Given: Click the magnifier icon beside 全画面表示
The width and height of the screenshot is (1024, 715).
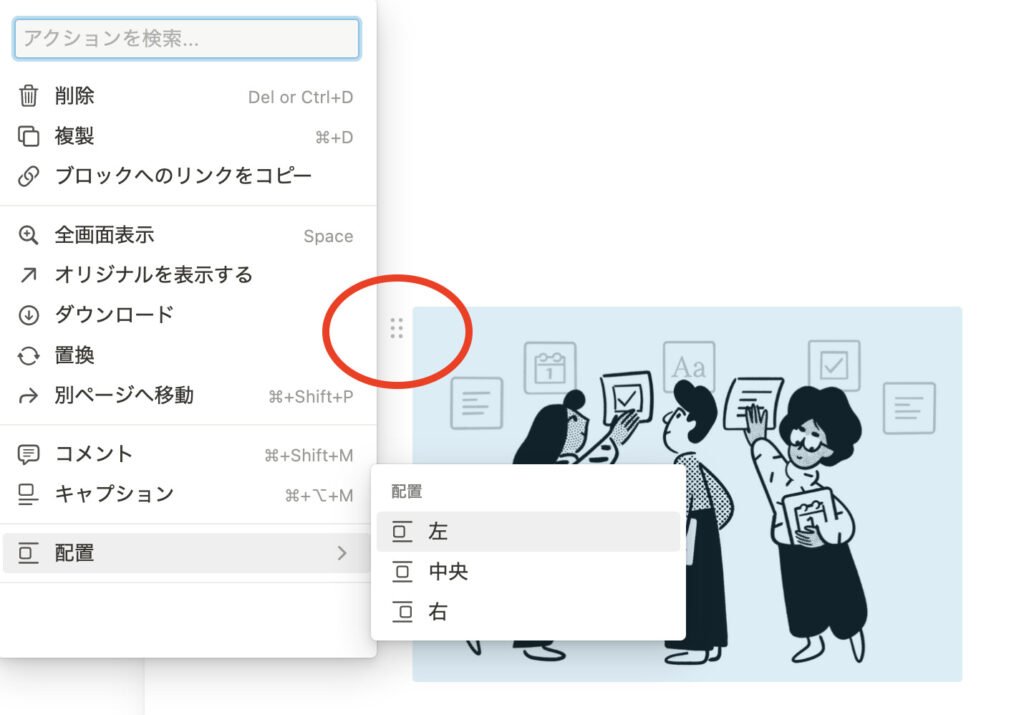Looking at the screenshot, I should (28, 235).
